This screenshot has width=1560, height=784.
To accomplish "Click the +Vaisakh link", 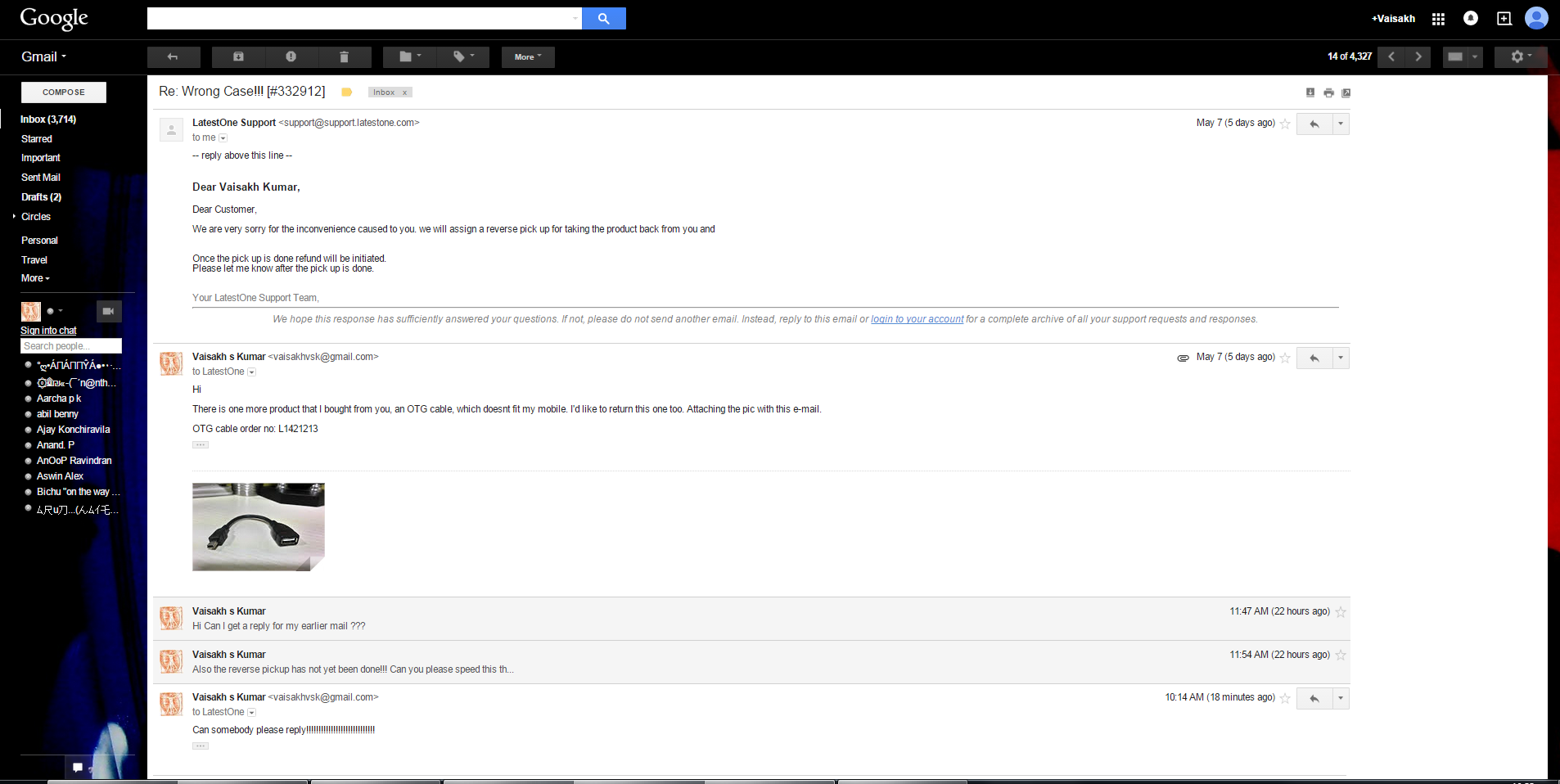I will [1393, 19].
